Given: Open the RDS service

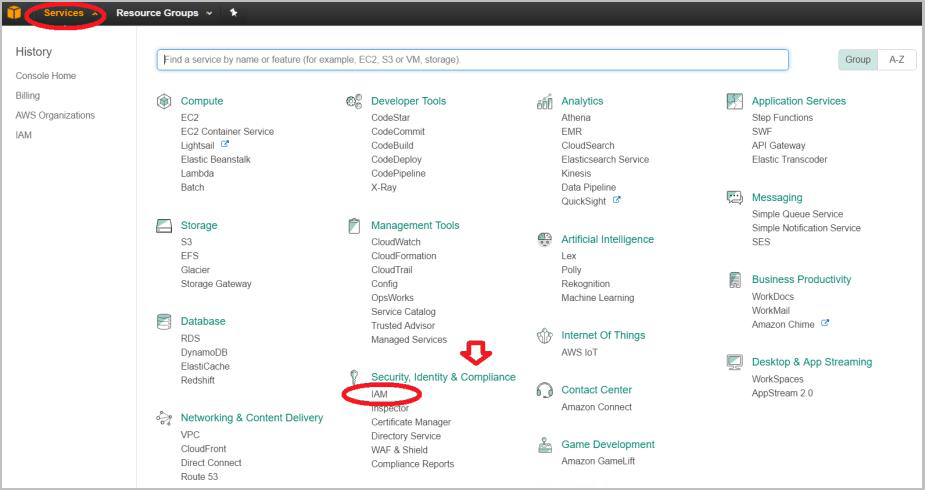Looking at the screenshot, I should tap(191, 338).
